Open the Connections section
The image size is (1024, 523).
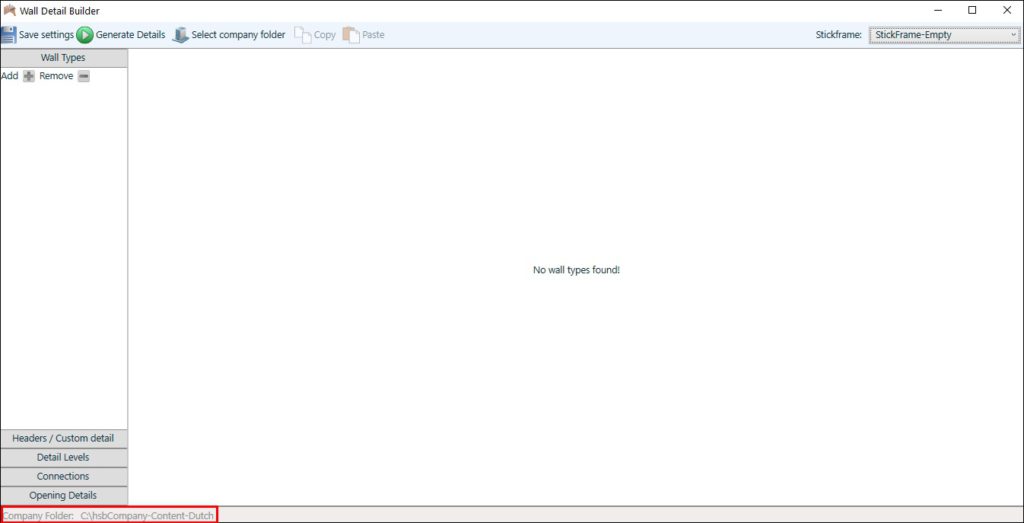(63, 476)
